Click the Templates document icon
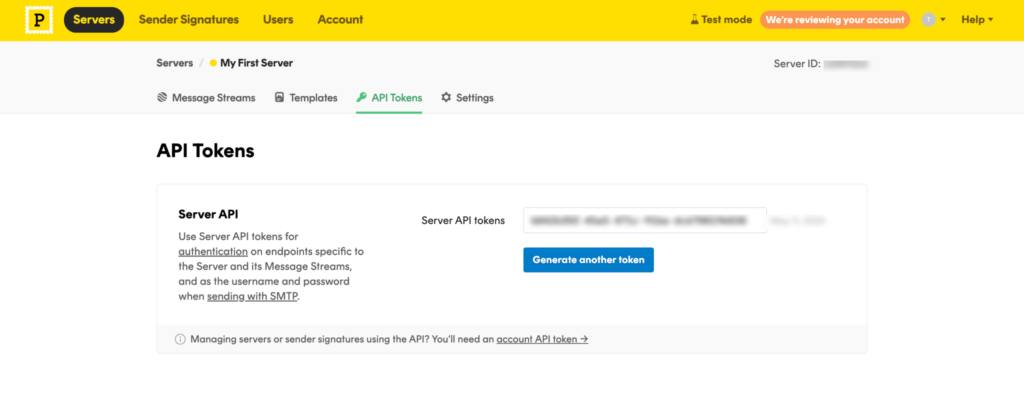The width and height of the screenshot is (1024, 397). point(280,98)
